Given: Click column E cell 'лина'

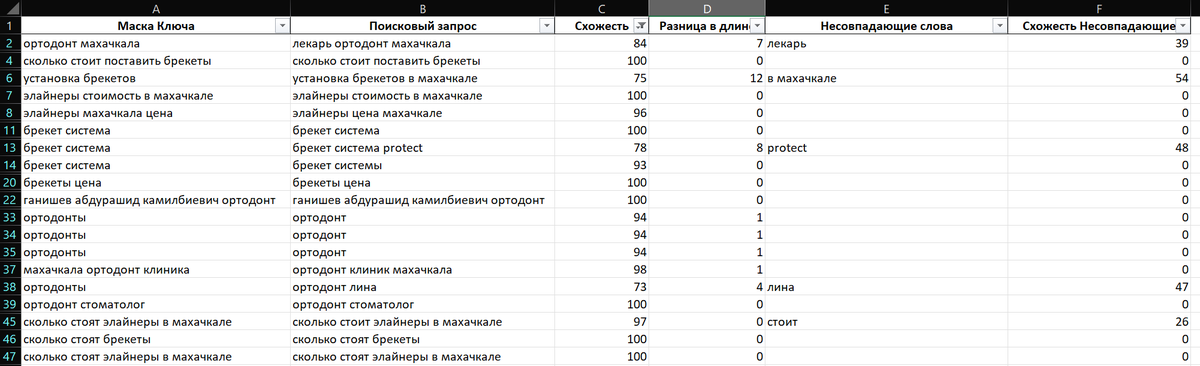Looking at the screenshot, I should click(x=886, y=287).
